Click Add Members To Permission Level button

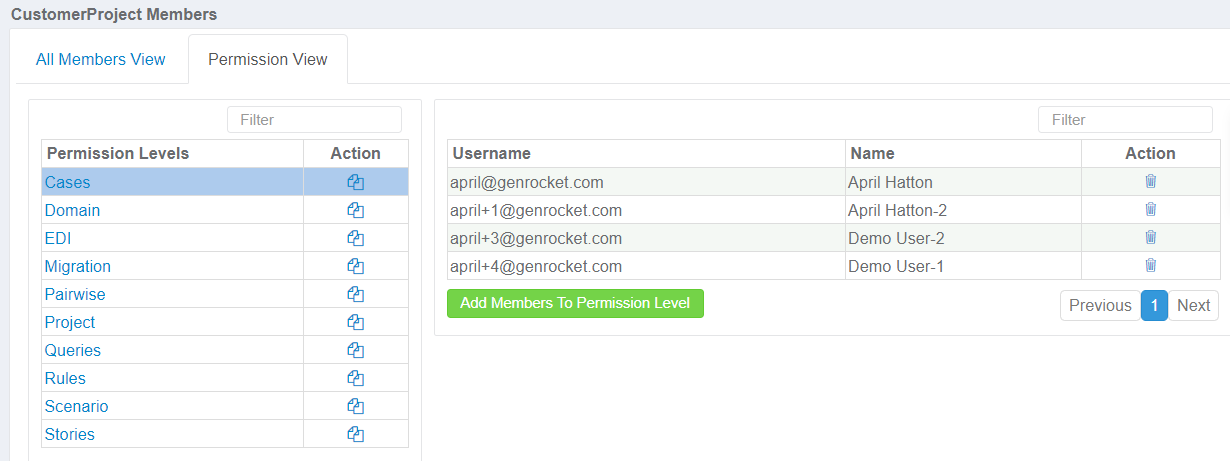click(x=575, y=303)
